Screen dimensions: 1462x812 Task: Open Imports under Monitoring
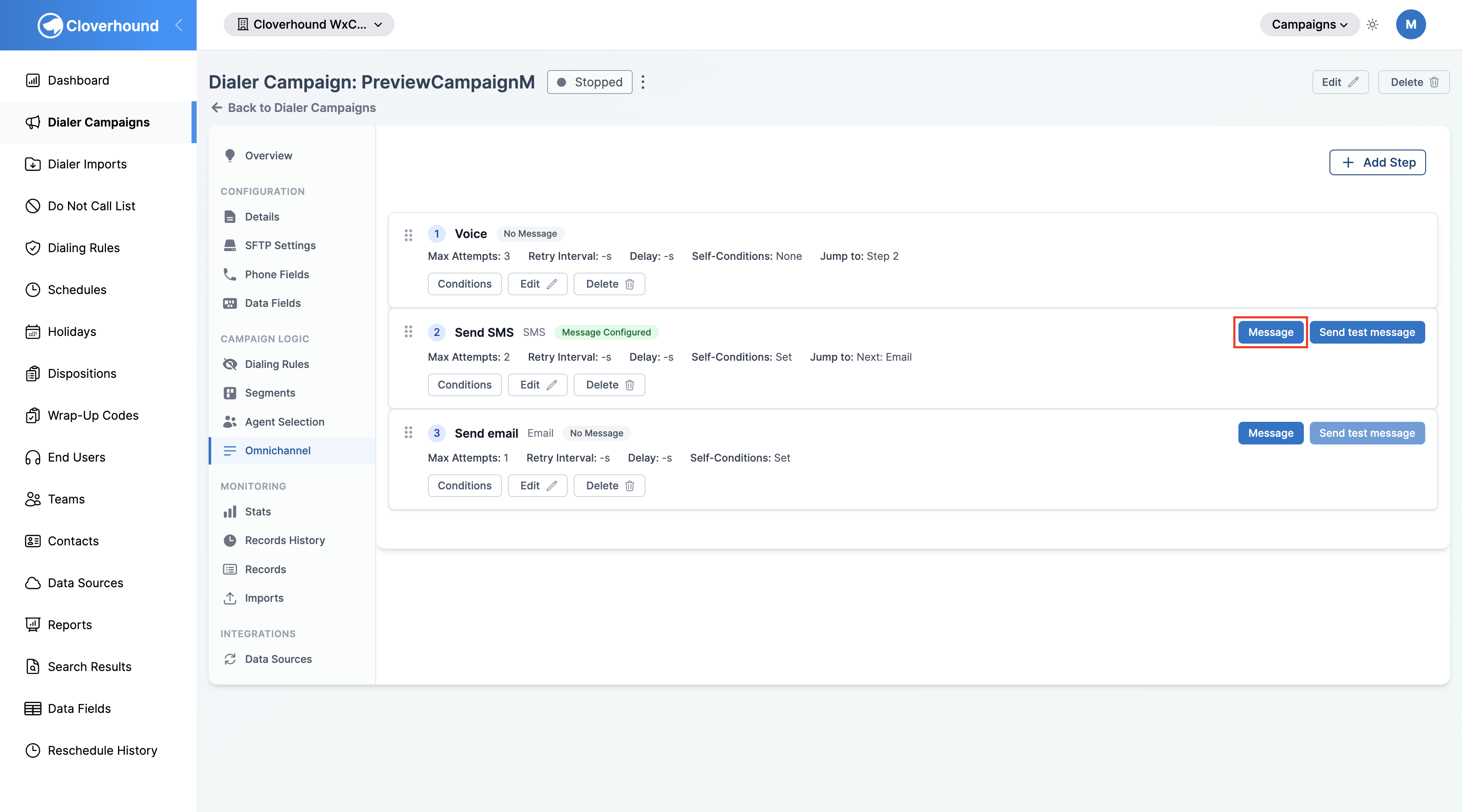292,598
